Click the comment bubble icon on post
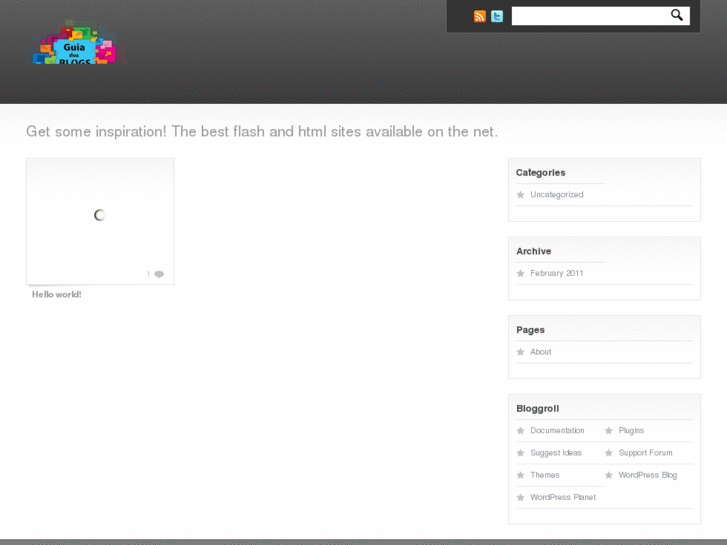 159,274
